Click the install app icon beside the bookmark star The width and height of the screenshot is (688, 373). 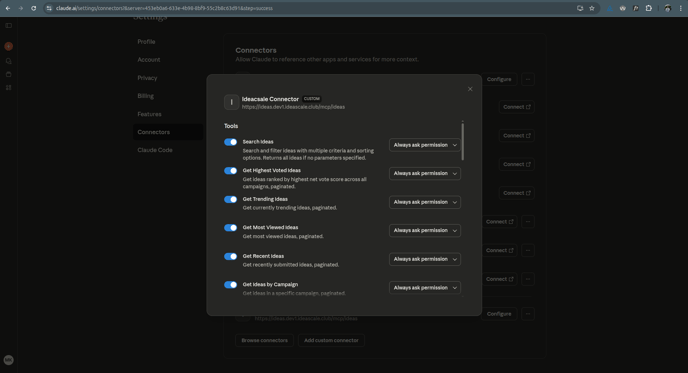(580, 8)
